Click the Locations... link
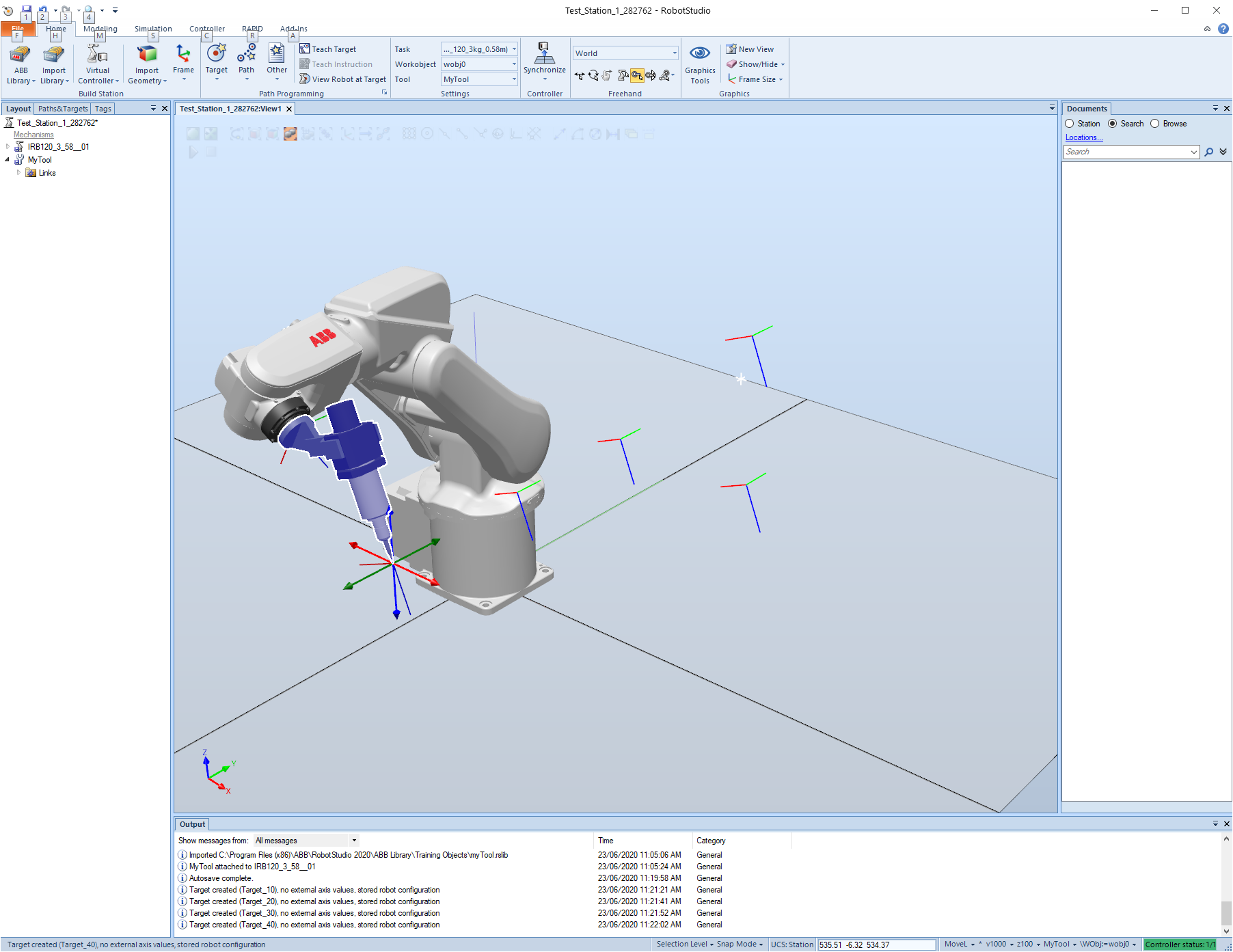 pos(1084,137)
